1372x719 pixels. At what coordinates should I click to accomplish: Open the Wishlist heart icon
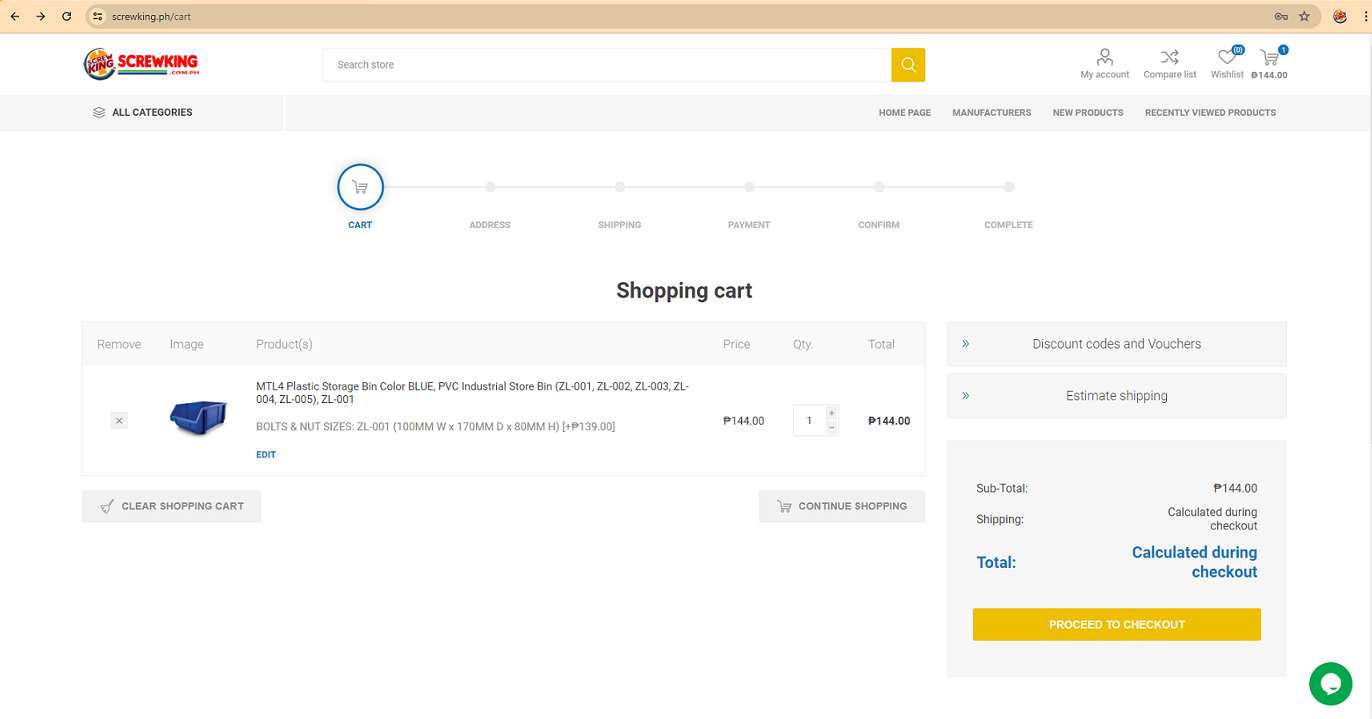[x=1226, y=58]
